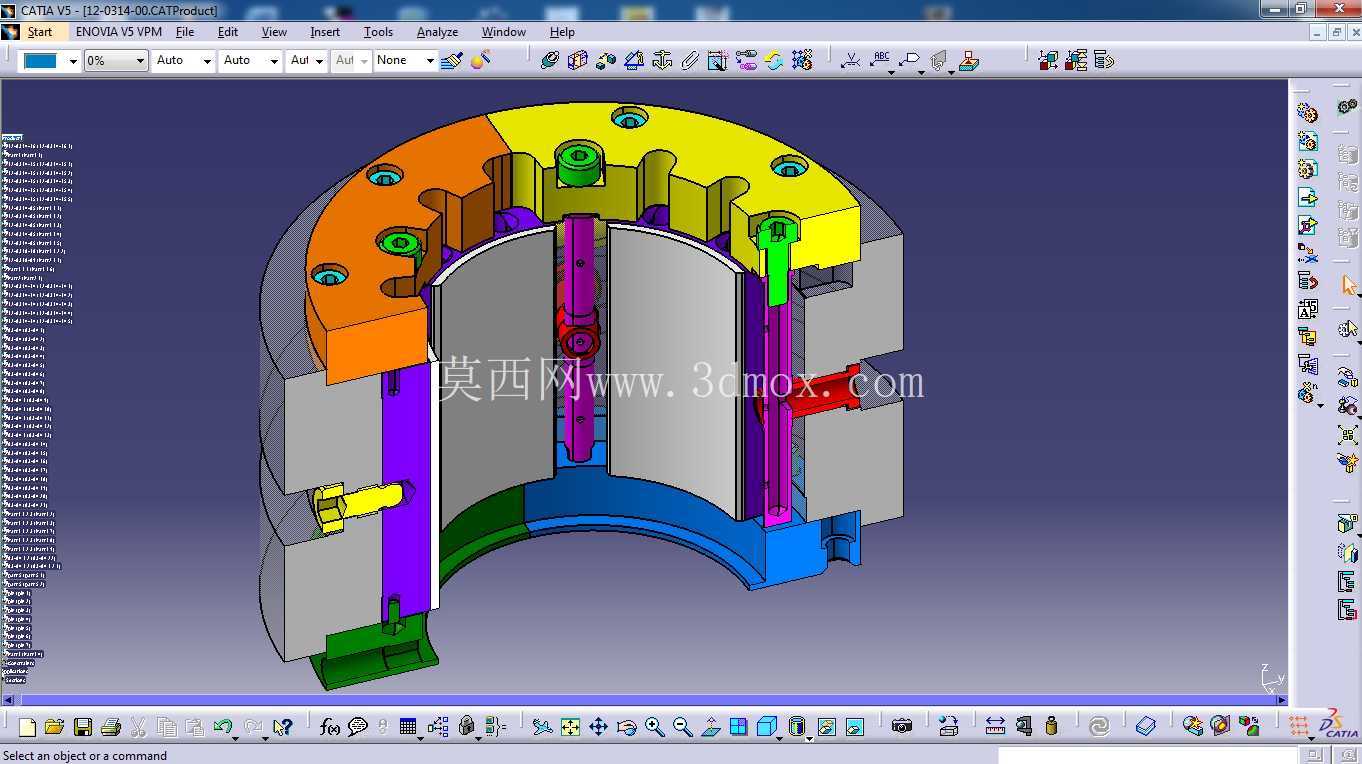Image resolution: width=1362 pixels, height=764 pixels.
Task: Click the Text with Leader ABC icon
Action: [880, 60]
